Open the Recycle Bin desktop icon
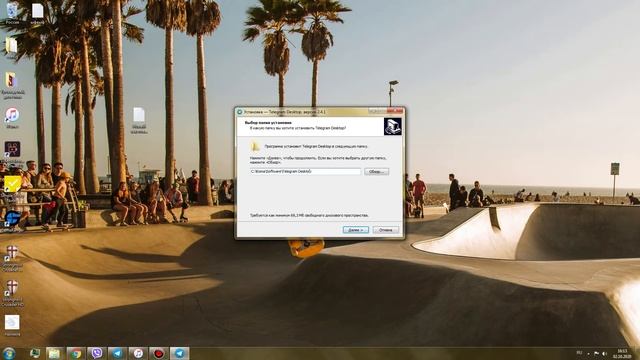The height and width of the screenshot is (360, 640). (12, 12)
